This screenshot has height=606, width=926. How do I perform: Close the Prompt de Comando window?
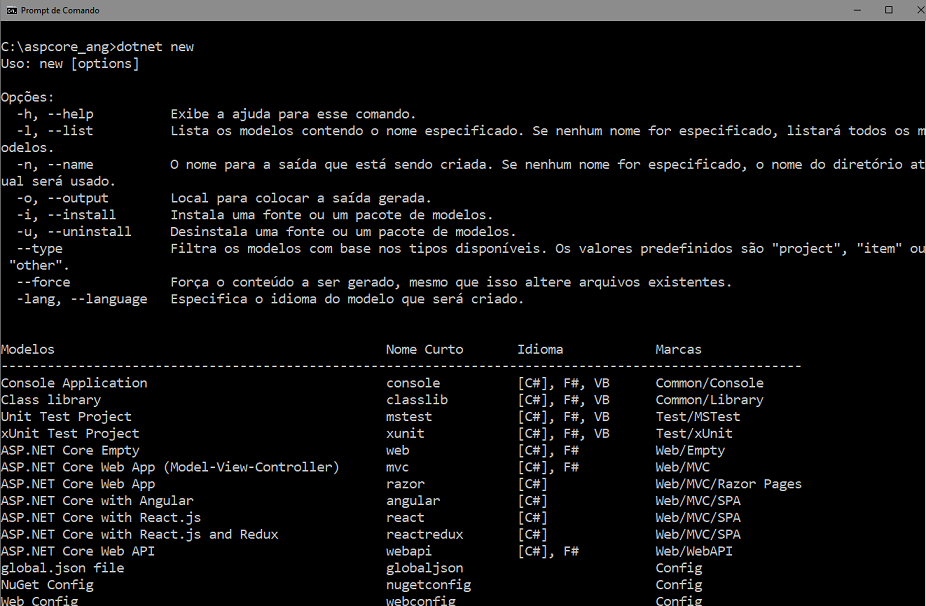(x=919, y=10)
